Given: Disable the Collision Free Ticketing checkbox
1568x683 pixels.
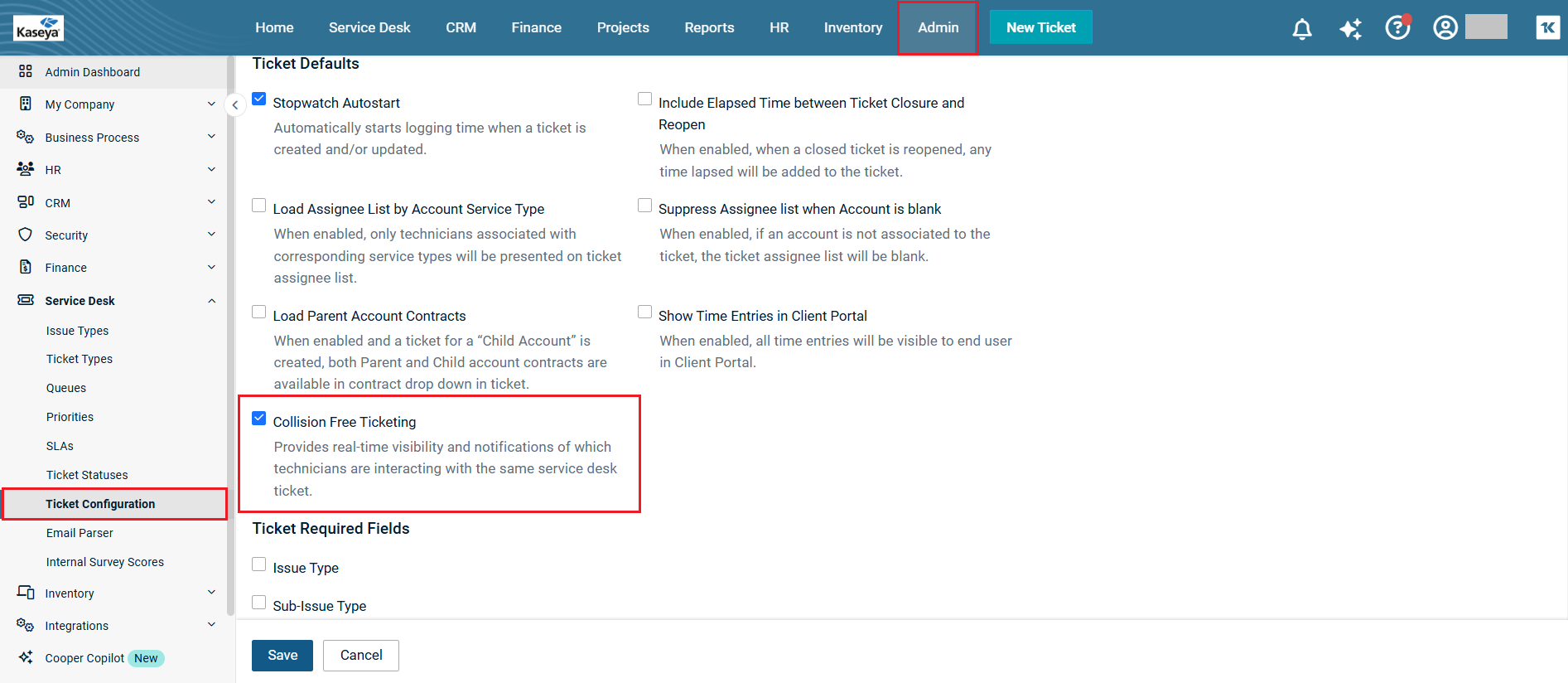Looking at the screenshot, I should [259, 419].
